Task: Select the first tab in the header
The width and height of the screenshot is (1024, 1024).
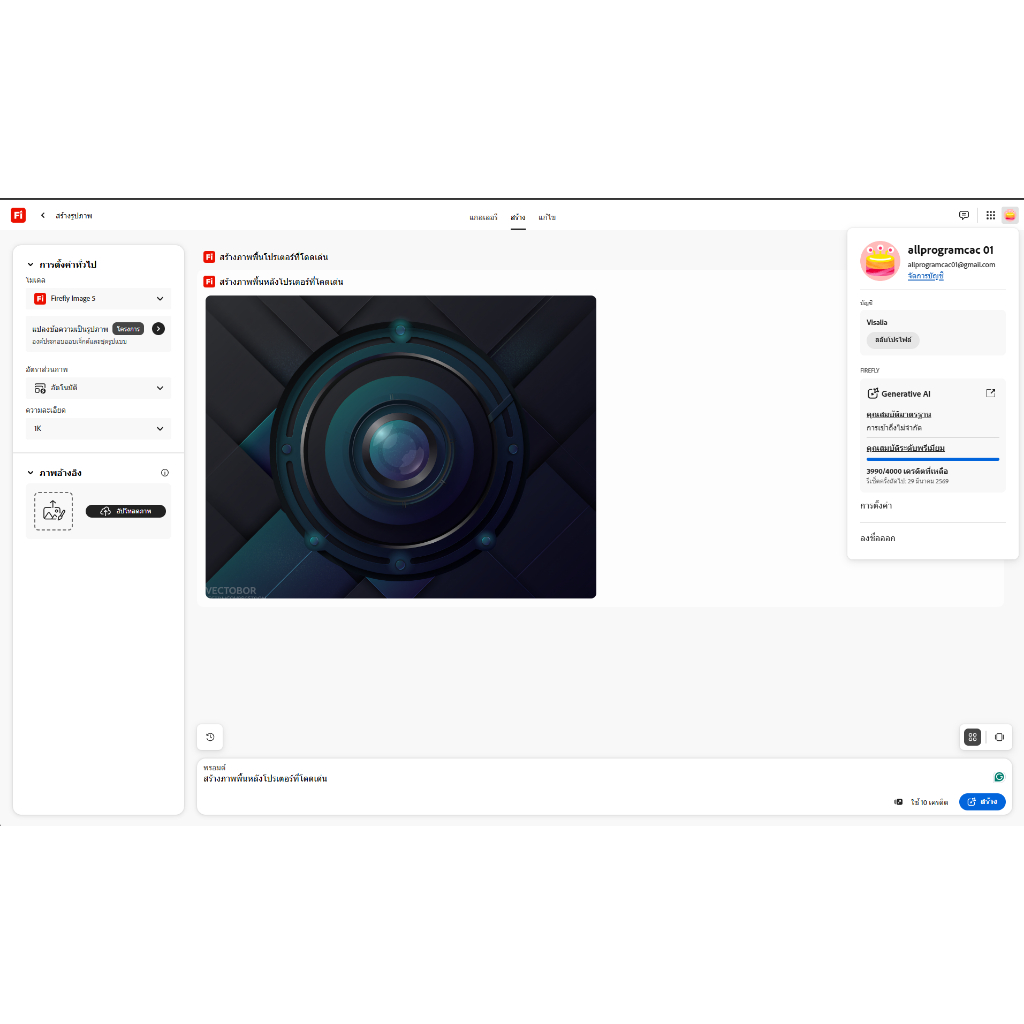Action: point(483,217)
